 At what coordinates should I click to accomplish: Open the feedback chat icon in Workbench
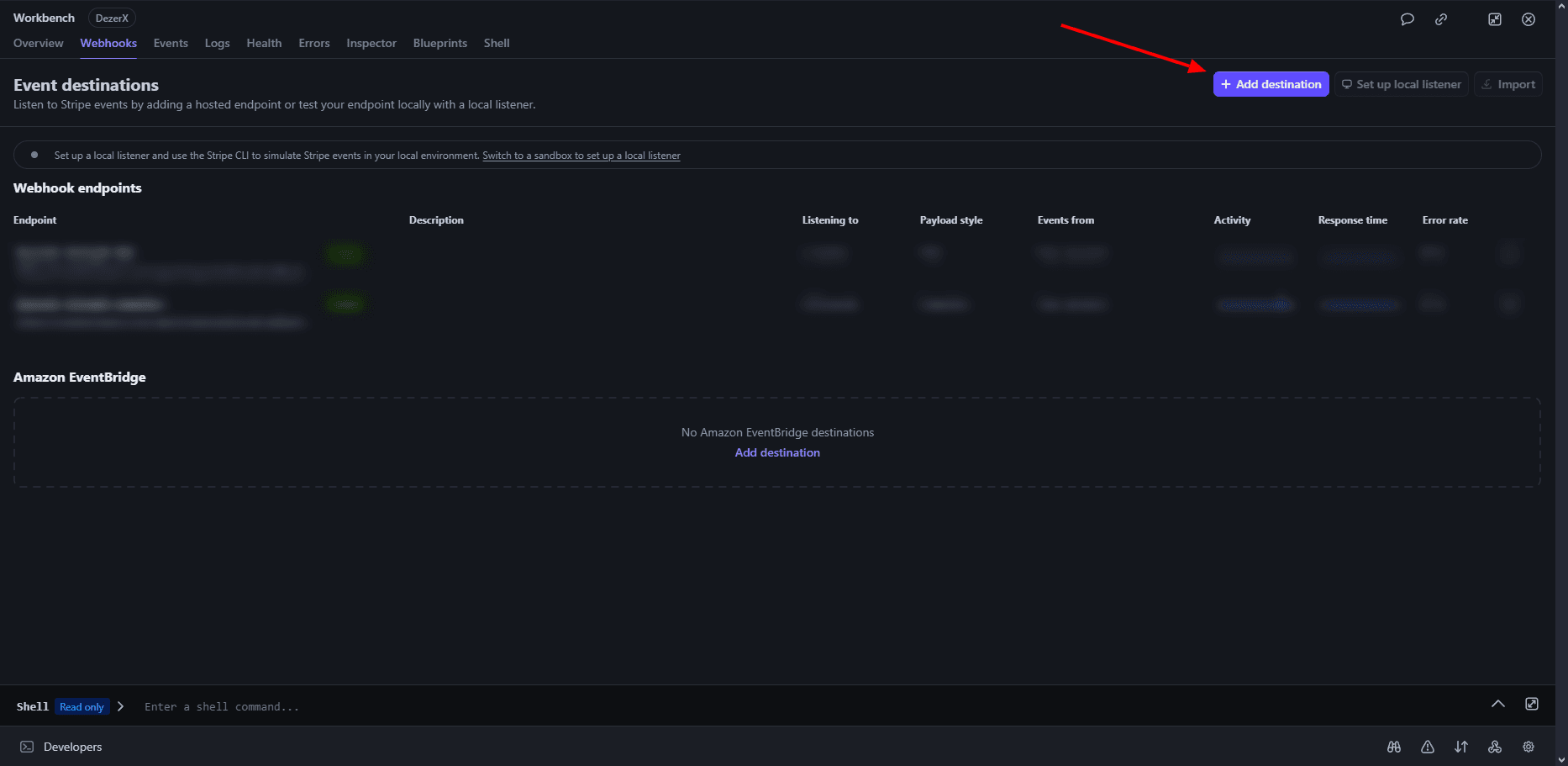pos(1408,18)
